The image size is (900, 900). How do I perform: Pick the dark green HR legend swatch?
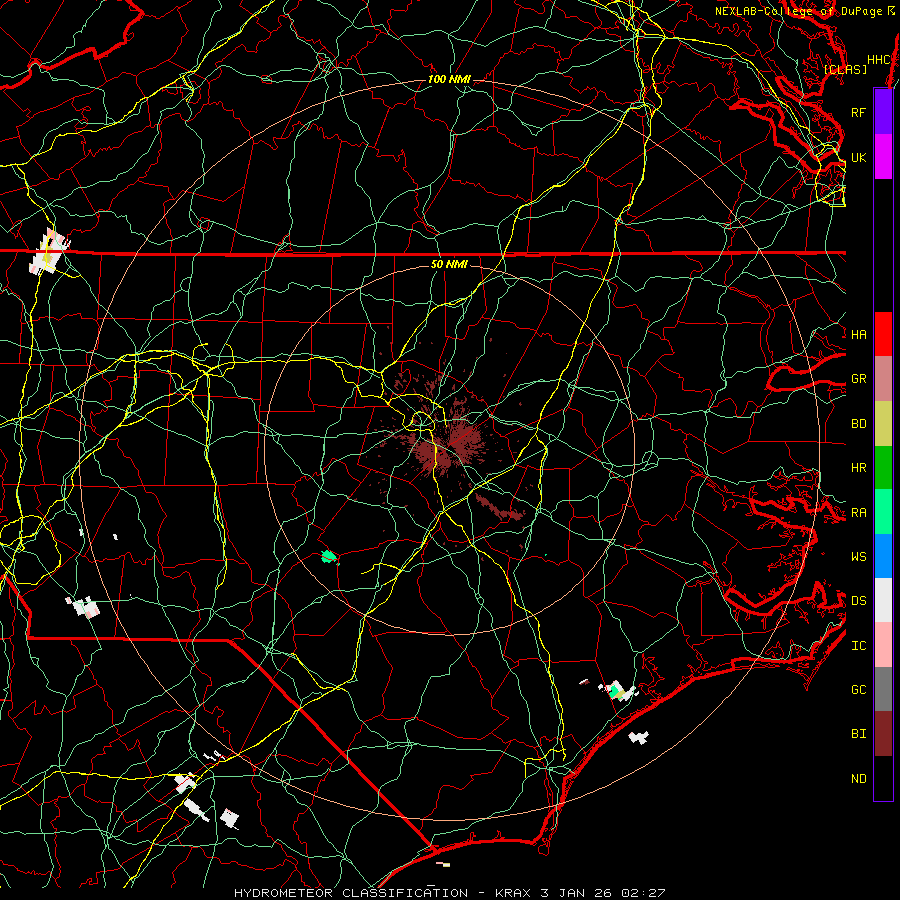tap(883, 468)
